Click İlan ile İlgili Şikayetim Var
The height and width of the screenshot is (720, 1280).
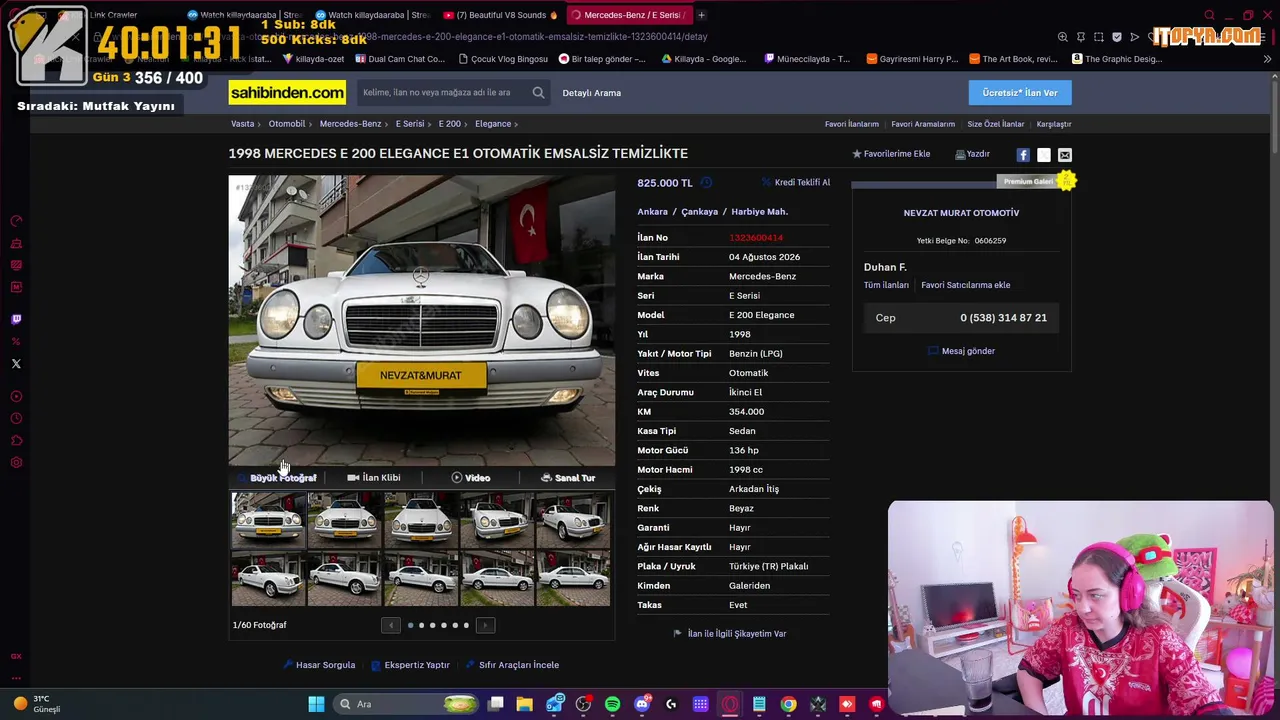pos(730,634)
